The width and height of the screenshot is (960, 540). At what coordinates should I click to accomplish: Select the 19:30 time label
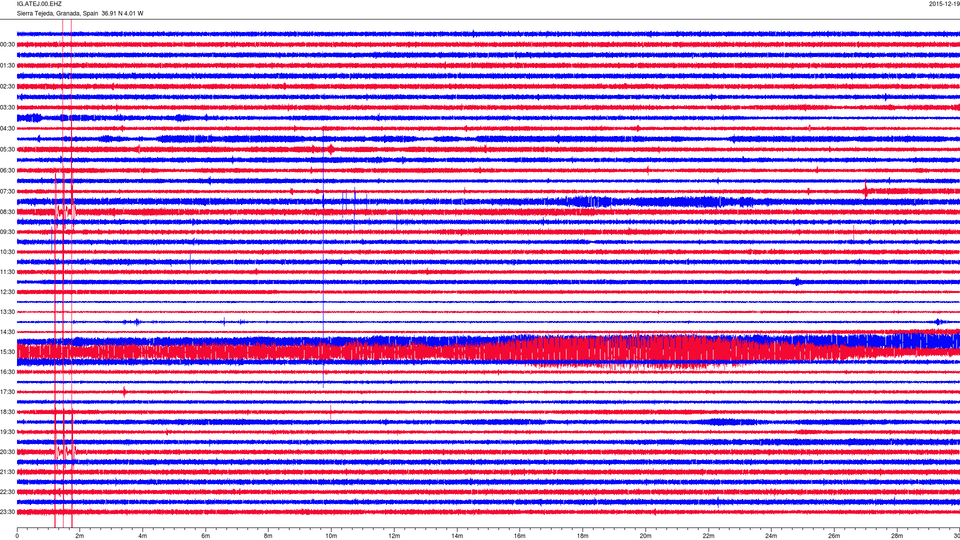(x=7, y=432)
